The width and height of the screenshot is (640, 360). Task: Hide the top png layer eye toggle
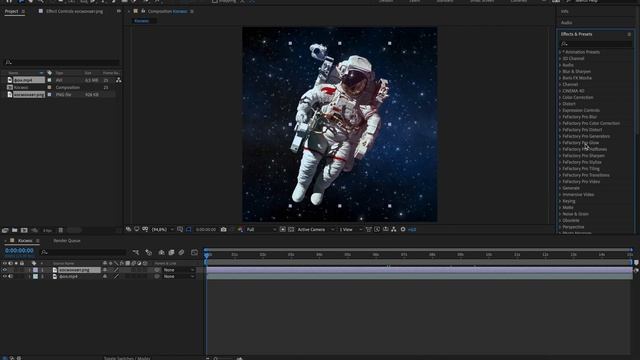click(4, 270)
